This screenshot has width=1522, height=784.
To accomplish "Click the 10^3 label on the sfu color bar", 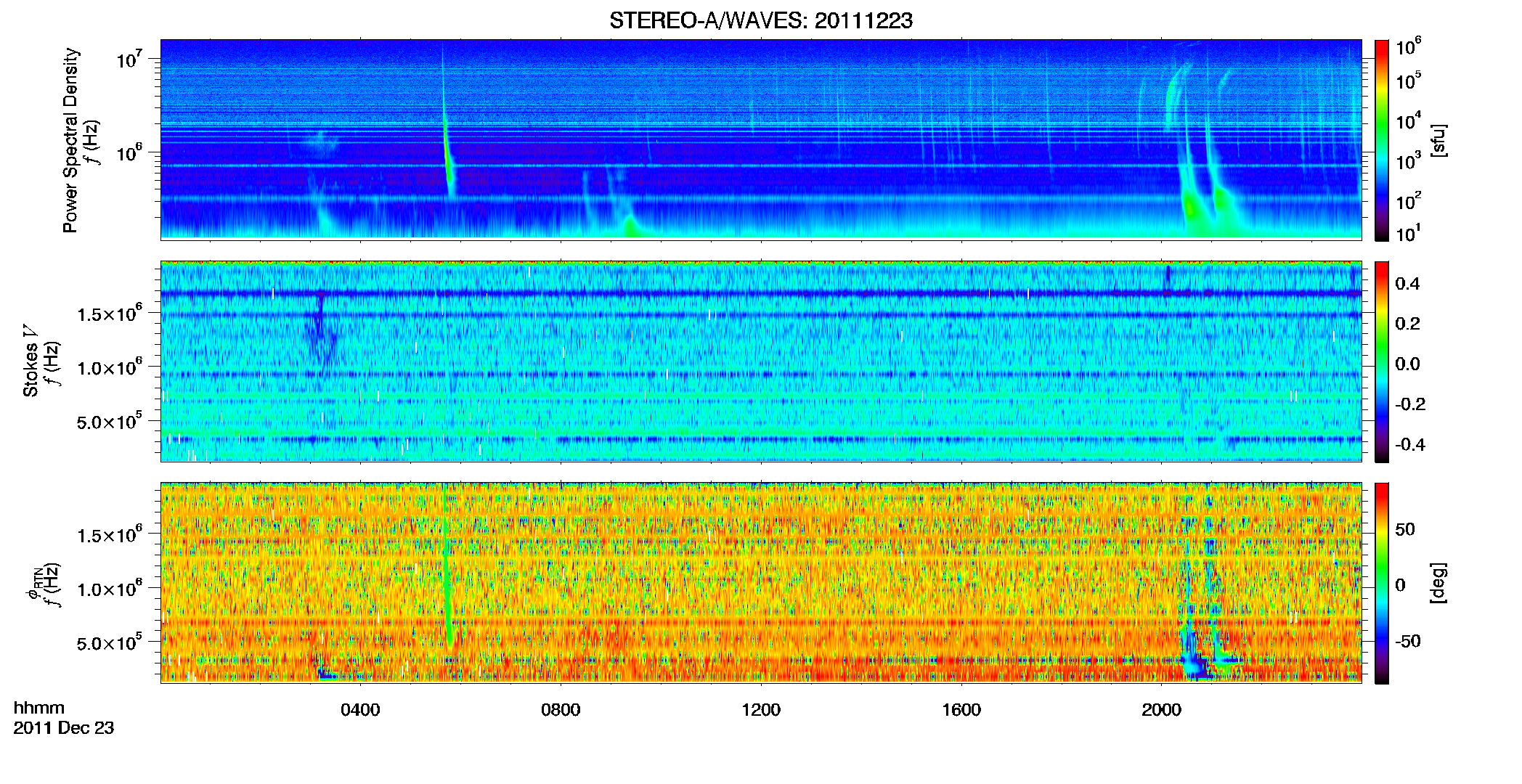I will 1409,160.
